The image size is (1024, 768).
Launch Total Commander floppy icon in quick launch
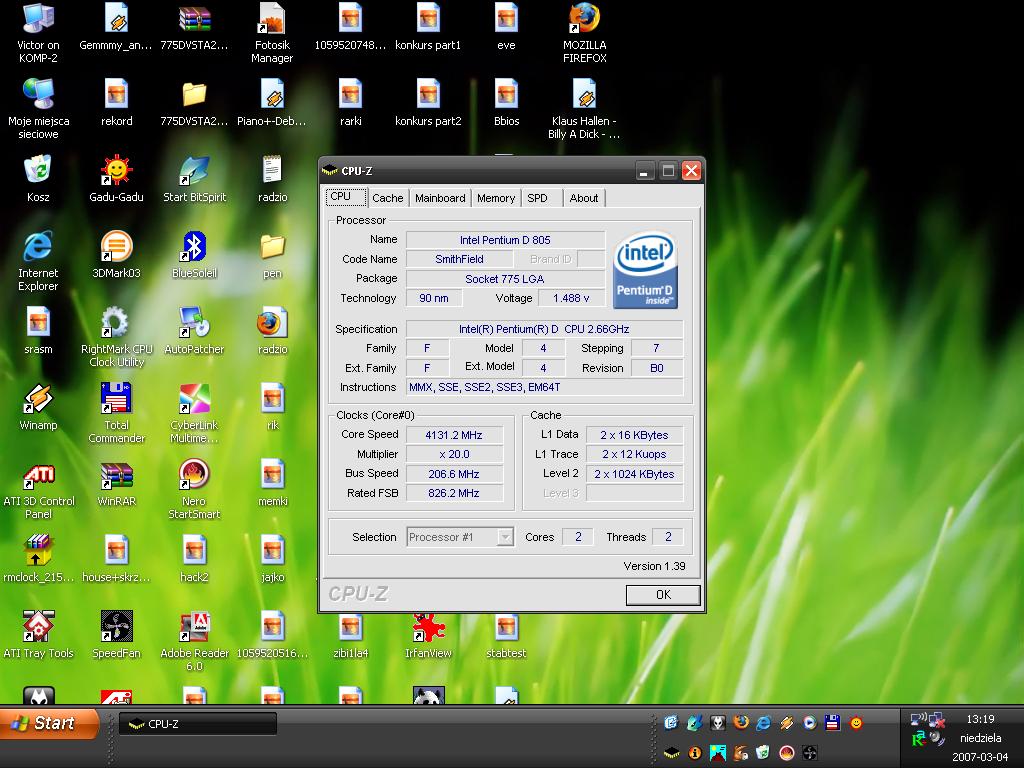[x=833, y=722]
